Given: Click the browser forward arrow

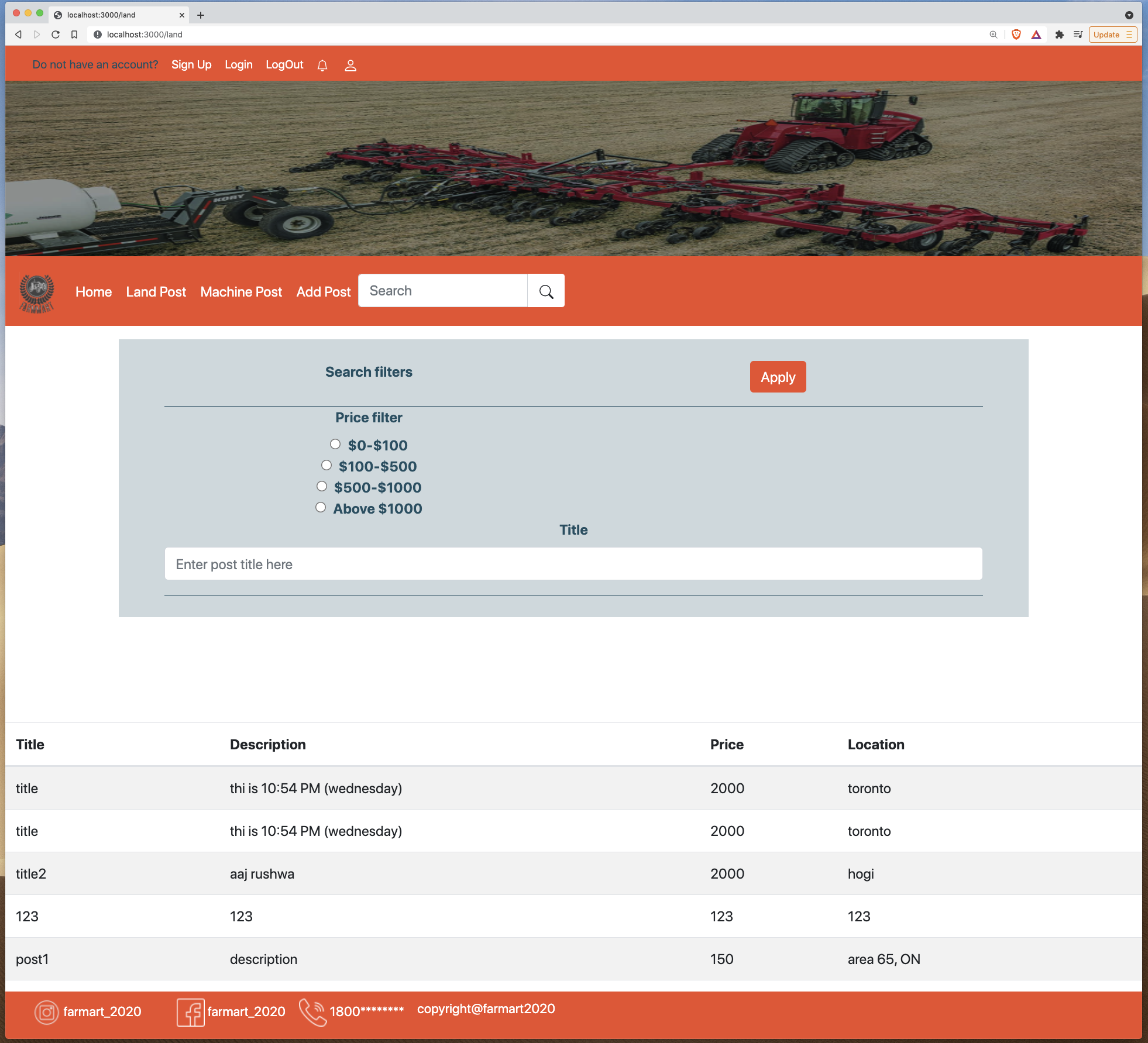Looking at the screenshot, I should (x=37, y=35).
